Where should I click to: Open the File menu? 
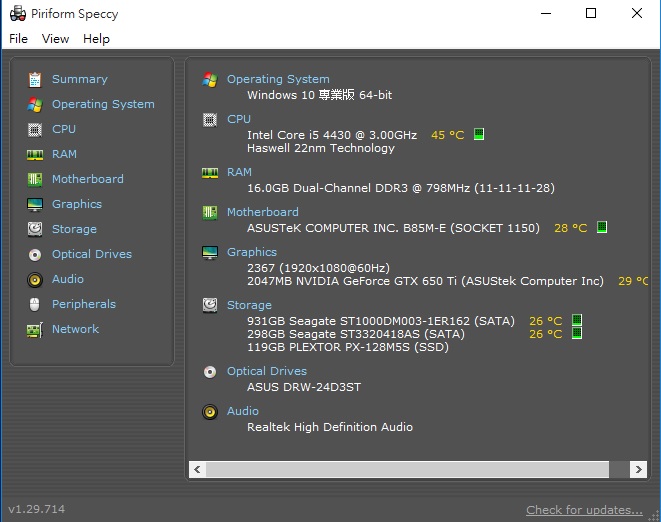click(x=19, y=39)
